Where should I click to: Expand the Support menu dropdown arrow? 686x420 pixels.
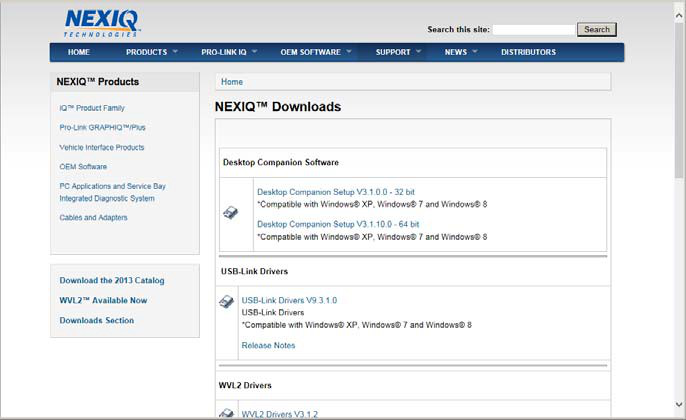tap(419, 51)
